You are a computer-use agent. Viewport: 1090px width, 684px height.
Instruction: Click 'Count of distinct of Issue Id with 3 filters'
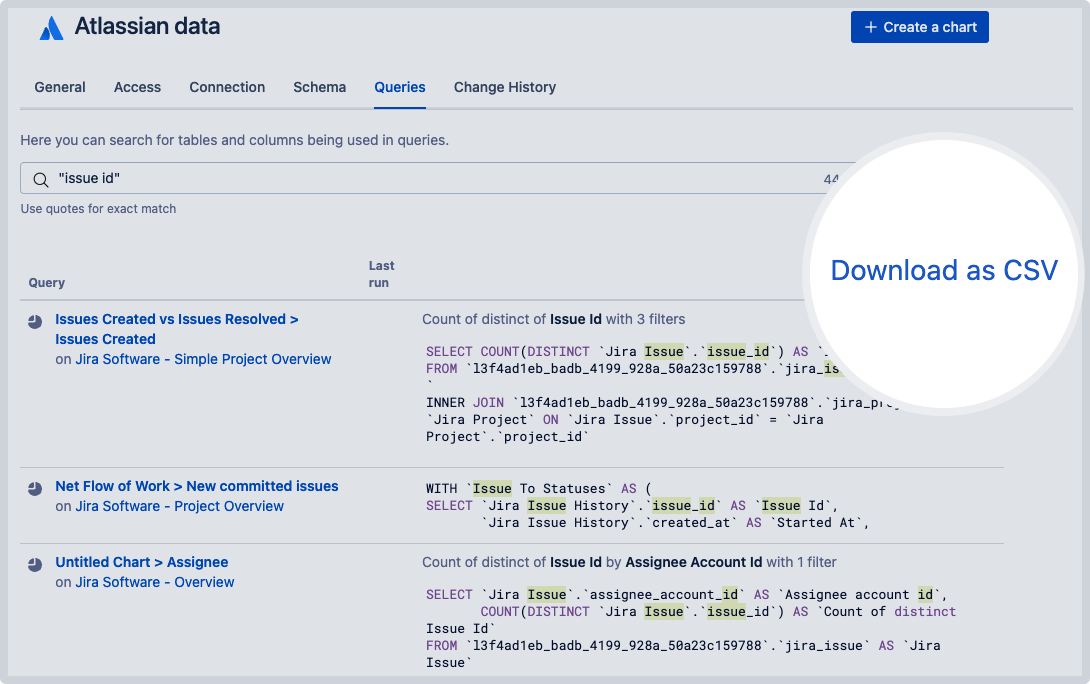pyautogui.click(x=553, y=319)
